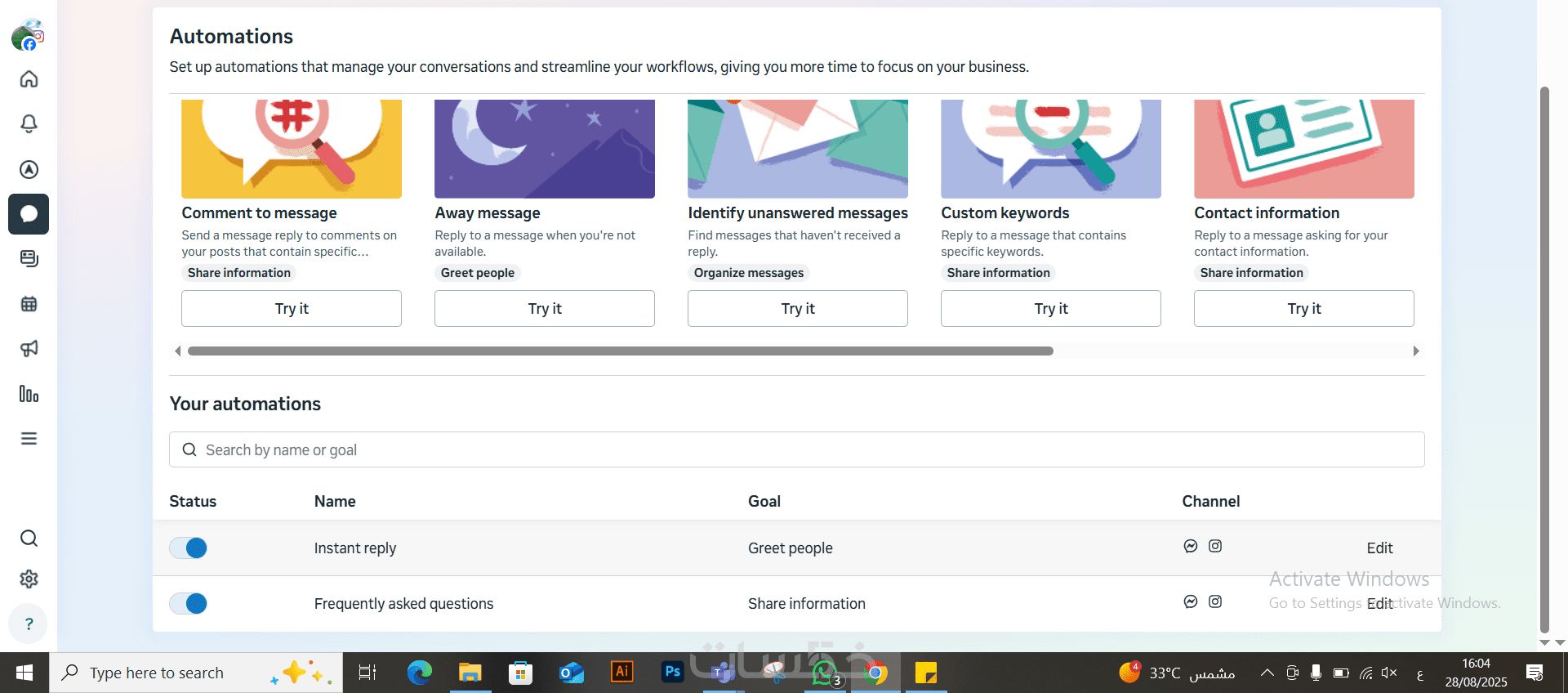Click the Messenger icon in the Frequently asked questions row
Viewport: 1568px width, 693px height.
(x=1191, y=601)
